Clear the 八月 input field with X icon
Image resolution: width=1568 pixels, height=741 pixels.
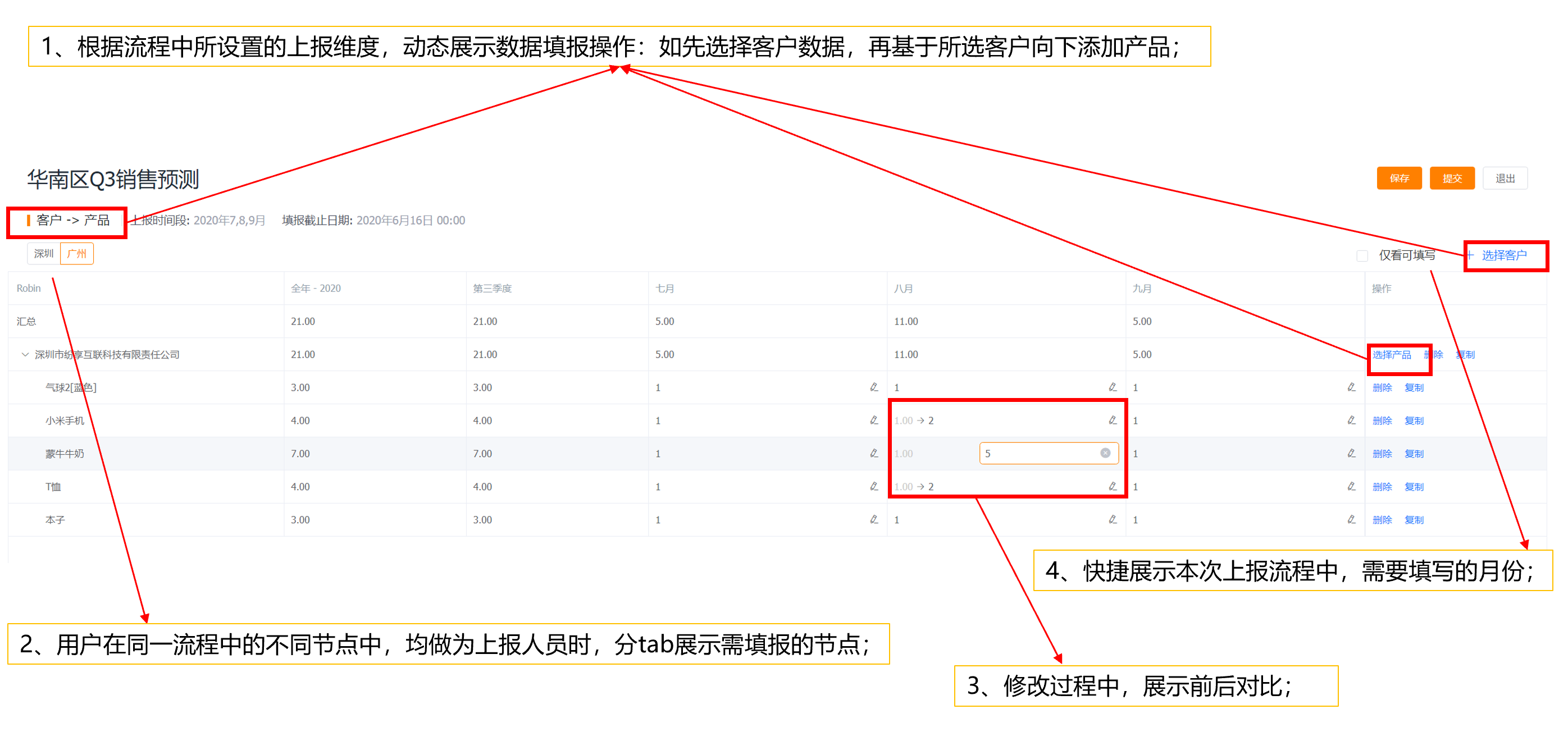pos(1105,453)
